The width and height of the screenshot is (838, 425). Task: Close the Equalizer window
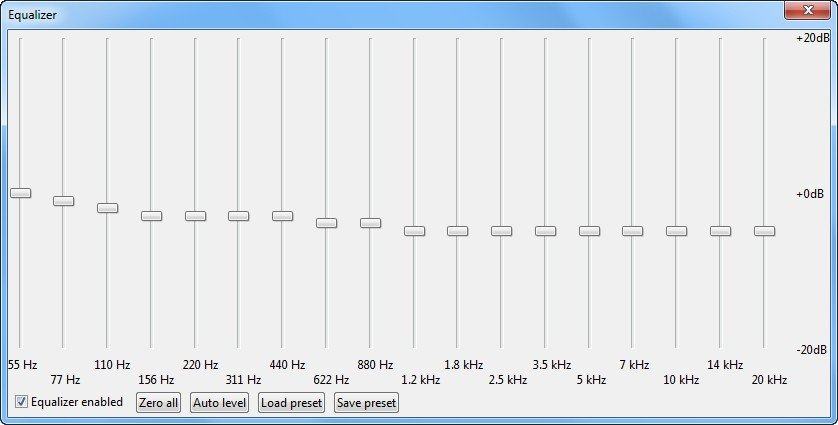pos(807,10)
